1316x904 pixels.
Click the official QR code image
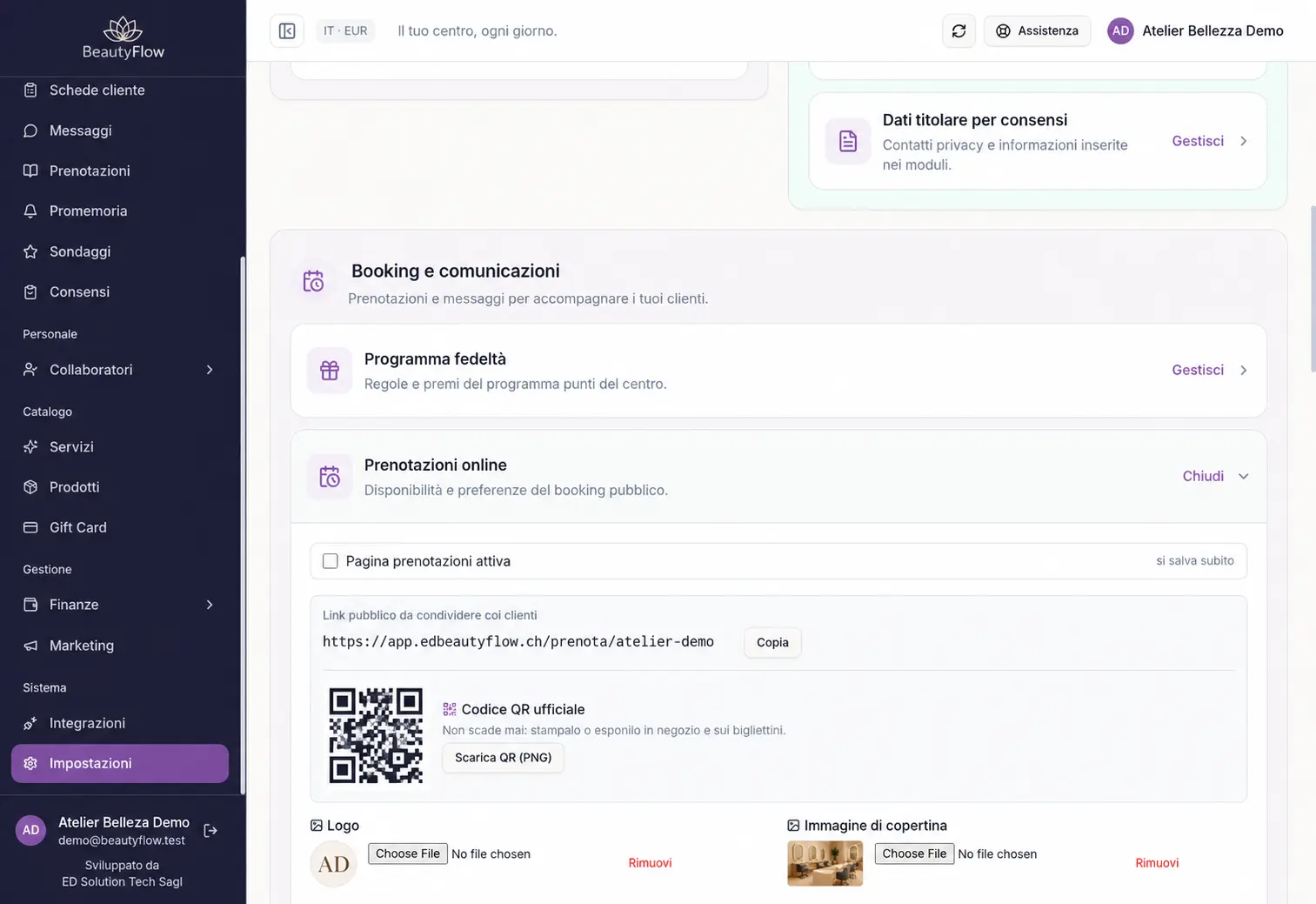[x=376, y=735]
